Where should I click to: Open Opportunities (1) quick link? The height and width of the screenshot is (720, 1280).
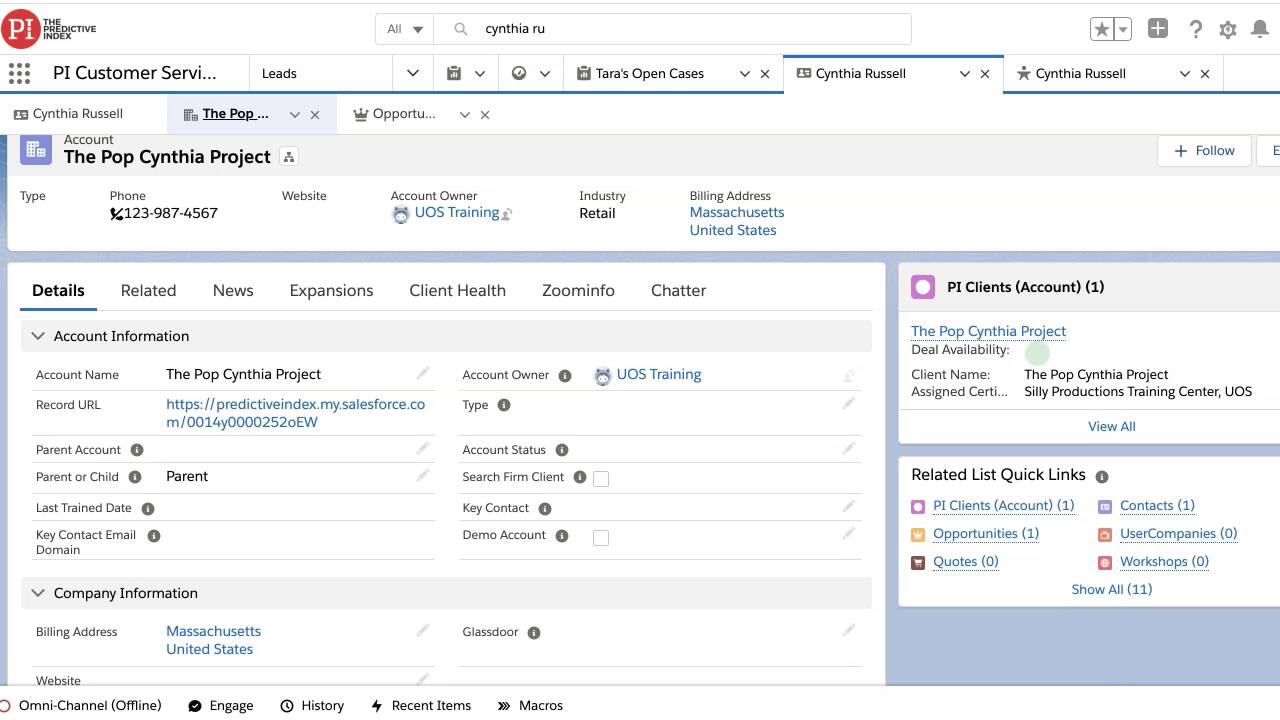click(x=986, y=533)
